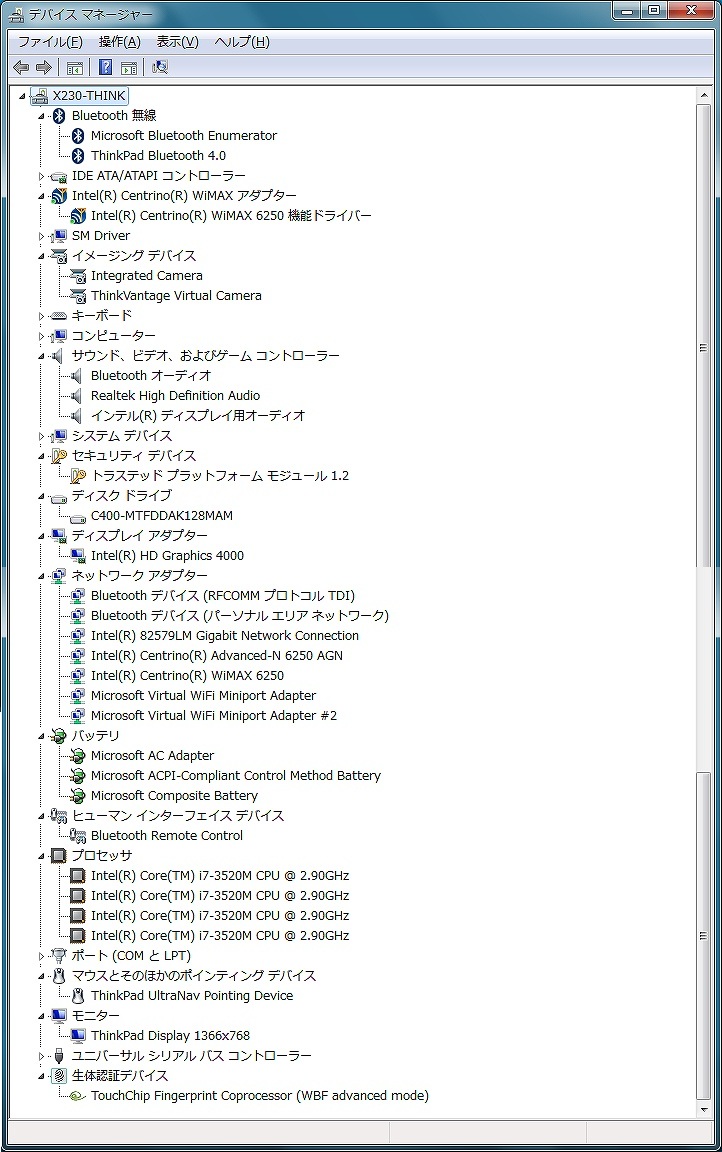Image resolution: width=722 pixels, height=1152 pixels.
Task: Maximize the デバイス マネージャー window
Action: (653, 10)
